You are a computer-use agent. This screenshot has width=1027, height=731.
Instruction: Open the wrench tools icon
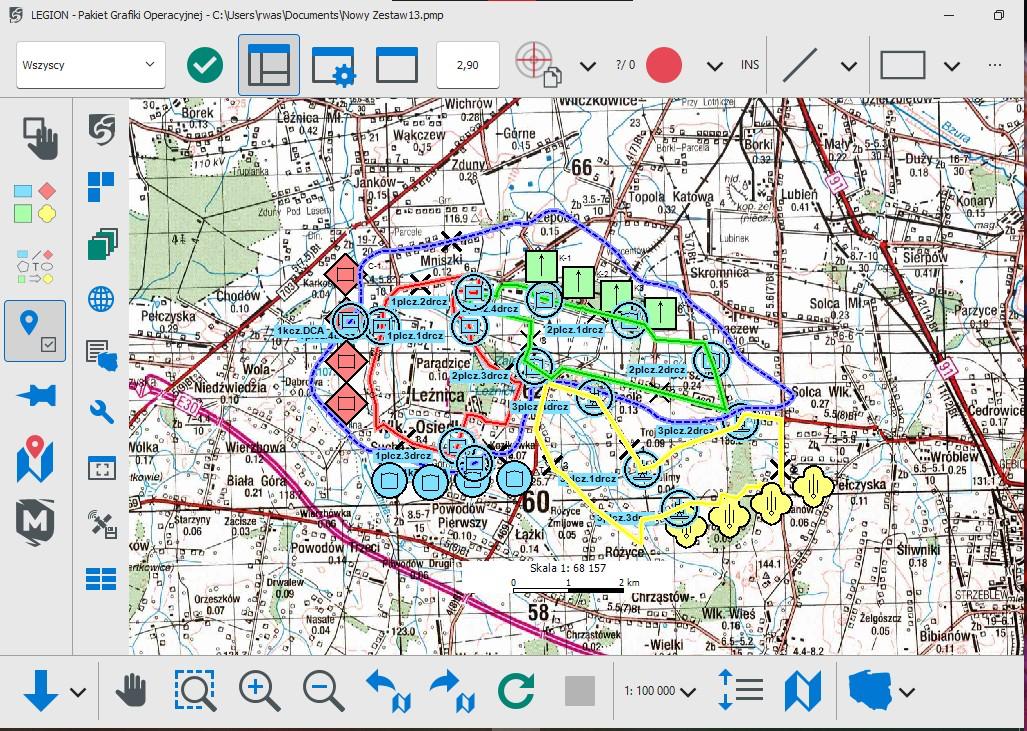pos(101,411)
